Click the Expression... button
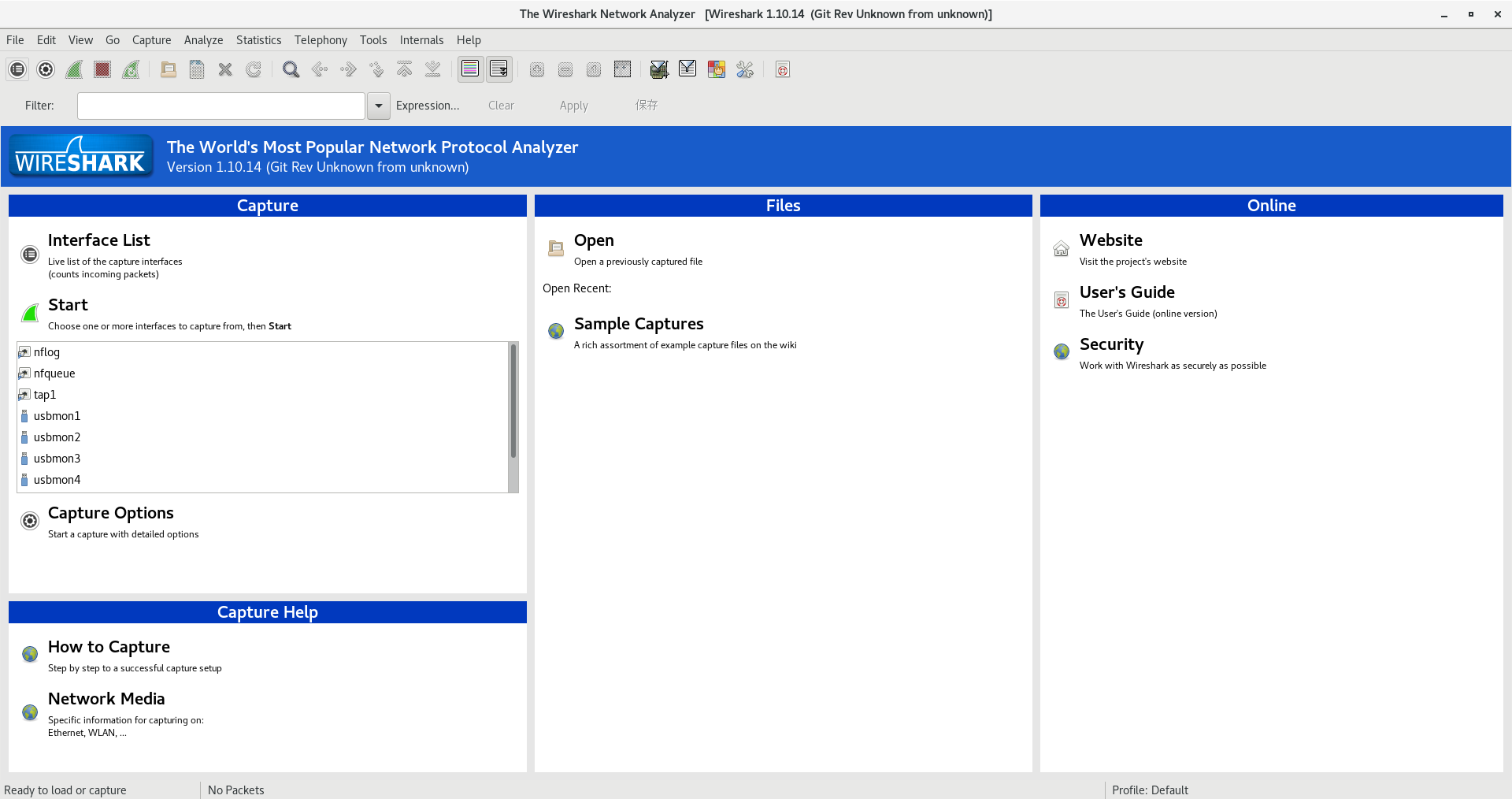The image size is (1512, 799). click(428, 106)
